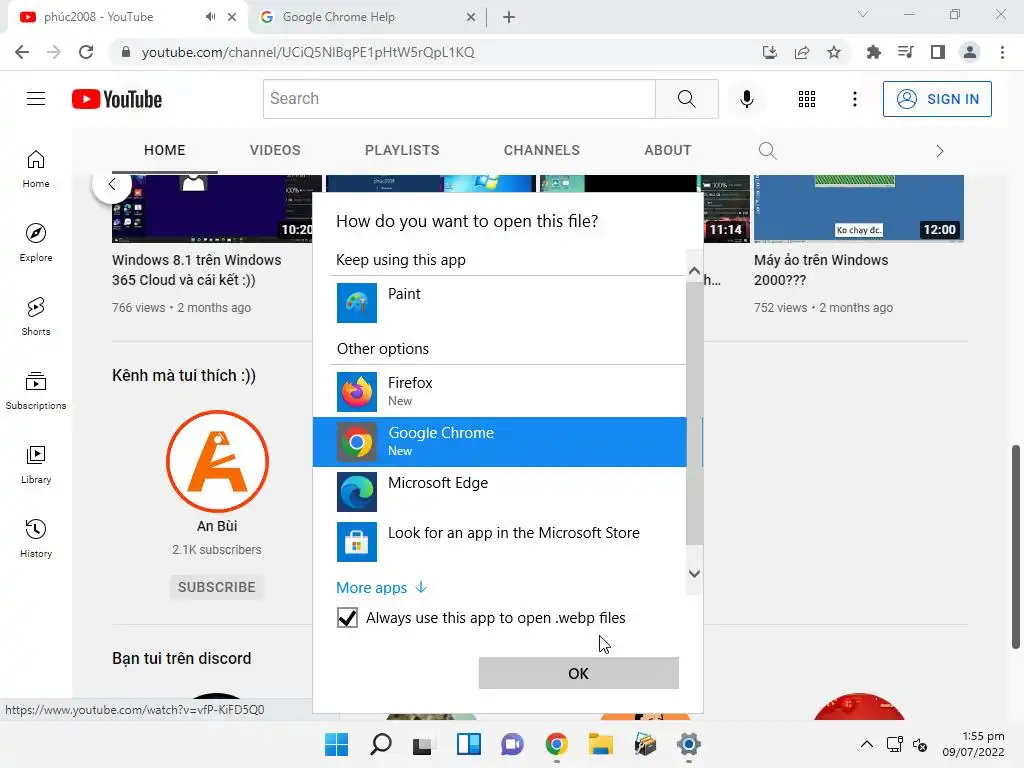1024x768 pixels.
Task: Confirm the dialog with OK
Action: coord(579,673)
